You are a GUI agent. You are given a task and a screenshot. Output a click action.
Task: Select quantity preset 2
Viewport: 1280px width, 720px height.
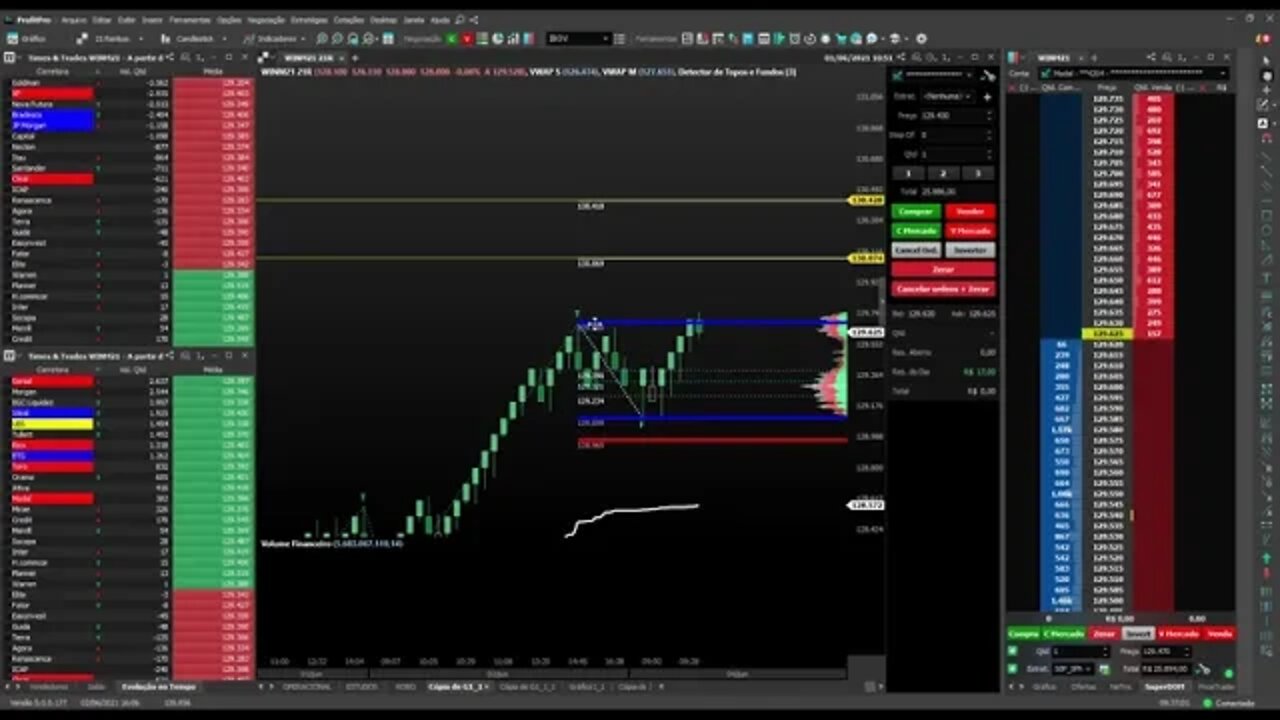click(942, 173)
